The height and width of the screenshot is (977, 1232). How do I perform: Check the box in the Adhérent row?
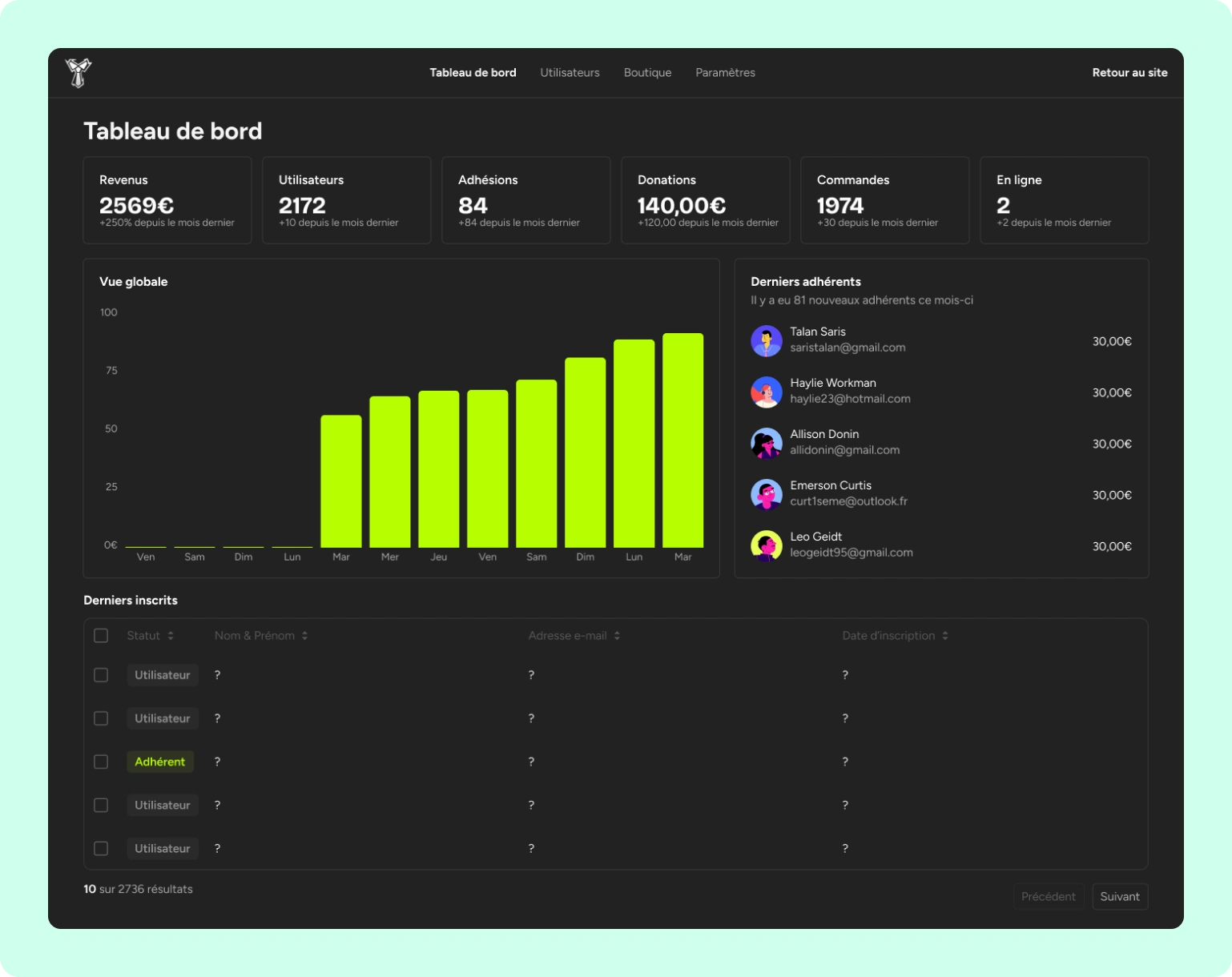click(101, 762)
